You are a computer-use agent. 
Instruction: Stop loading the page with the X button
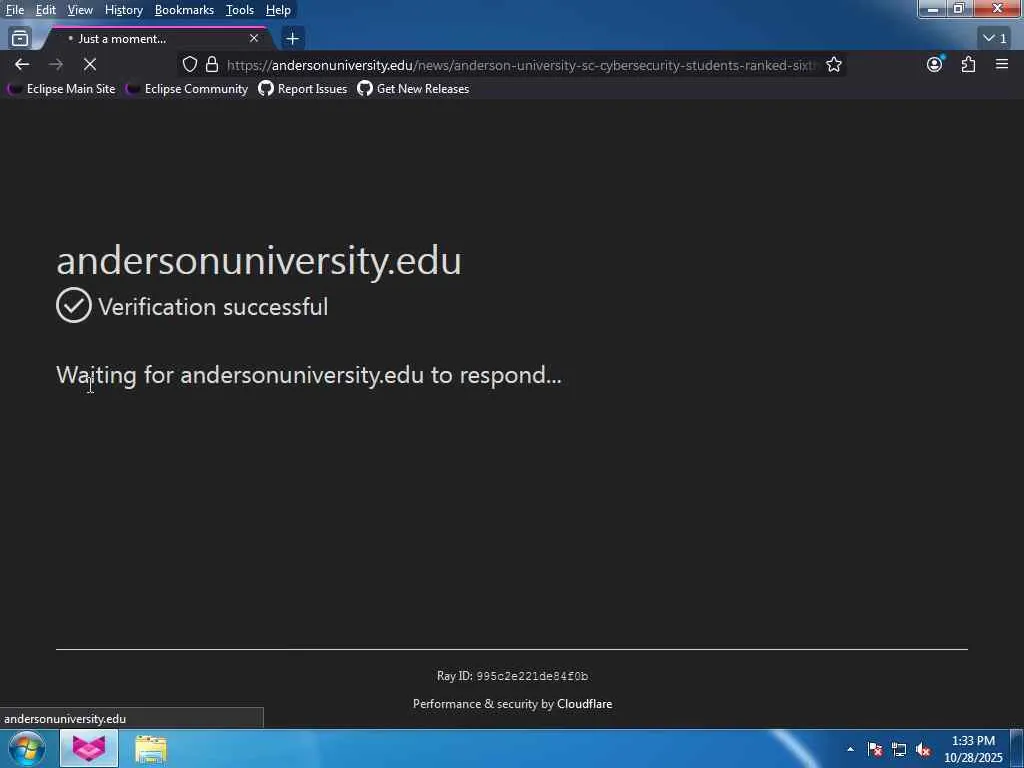89,64
